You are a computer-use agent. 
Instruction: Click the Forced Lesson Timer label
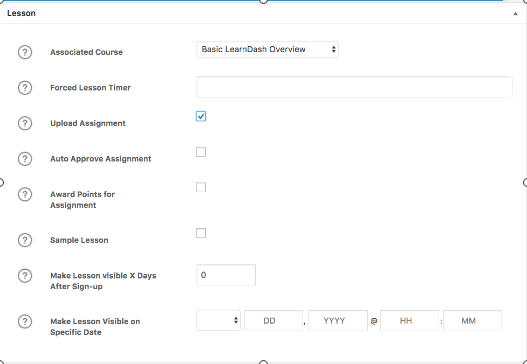click(x=90, y=88)
